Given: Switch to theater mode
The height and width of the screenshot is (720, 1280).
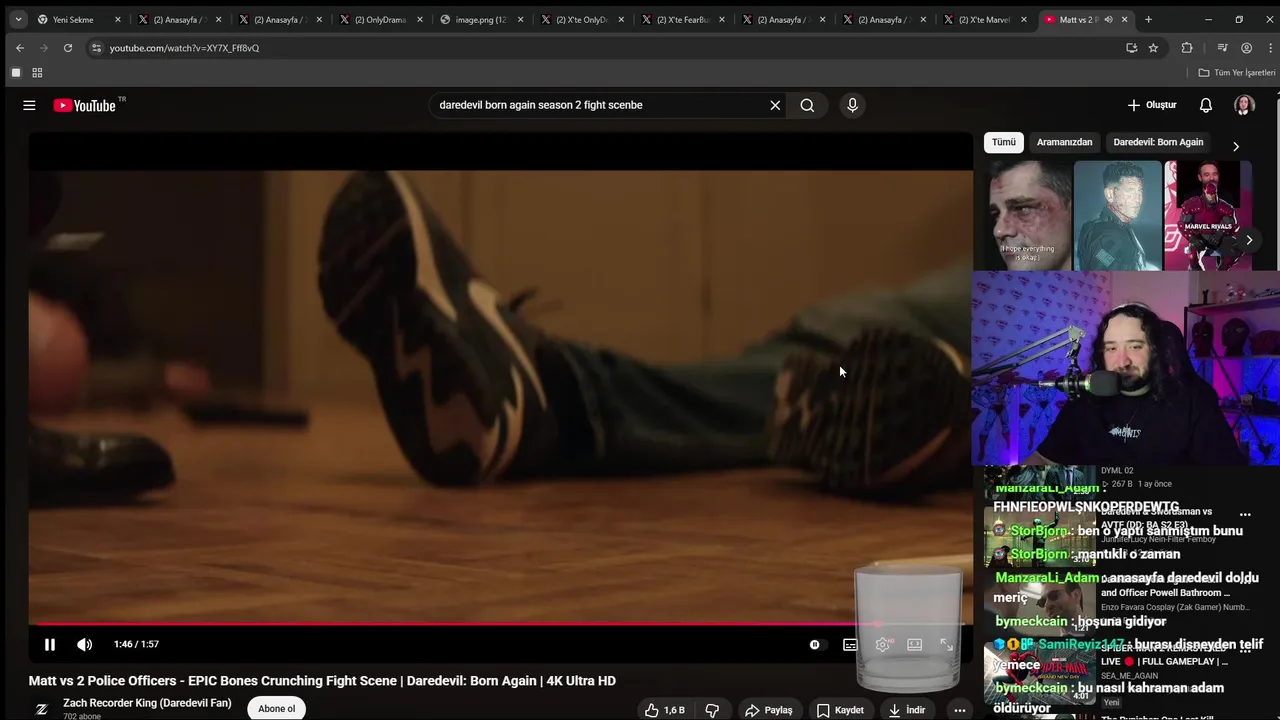Looking at the screenshot, I should (x=914, y=645).
